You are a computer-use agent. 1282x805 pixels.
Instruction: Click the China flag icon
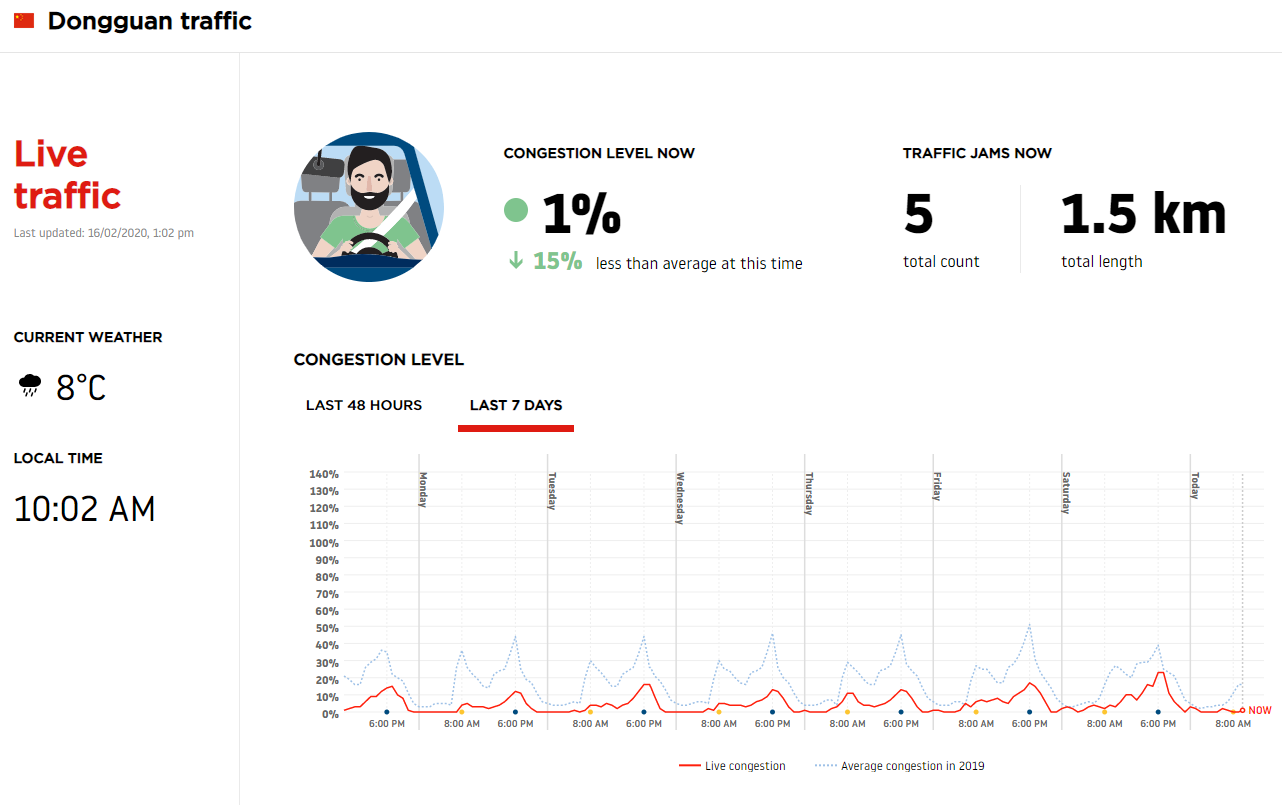[24, 21]
